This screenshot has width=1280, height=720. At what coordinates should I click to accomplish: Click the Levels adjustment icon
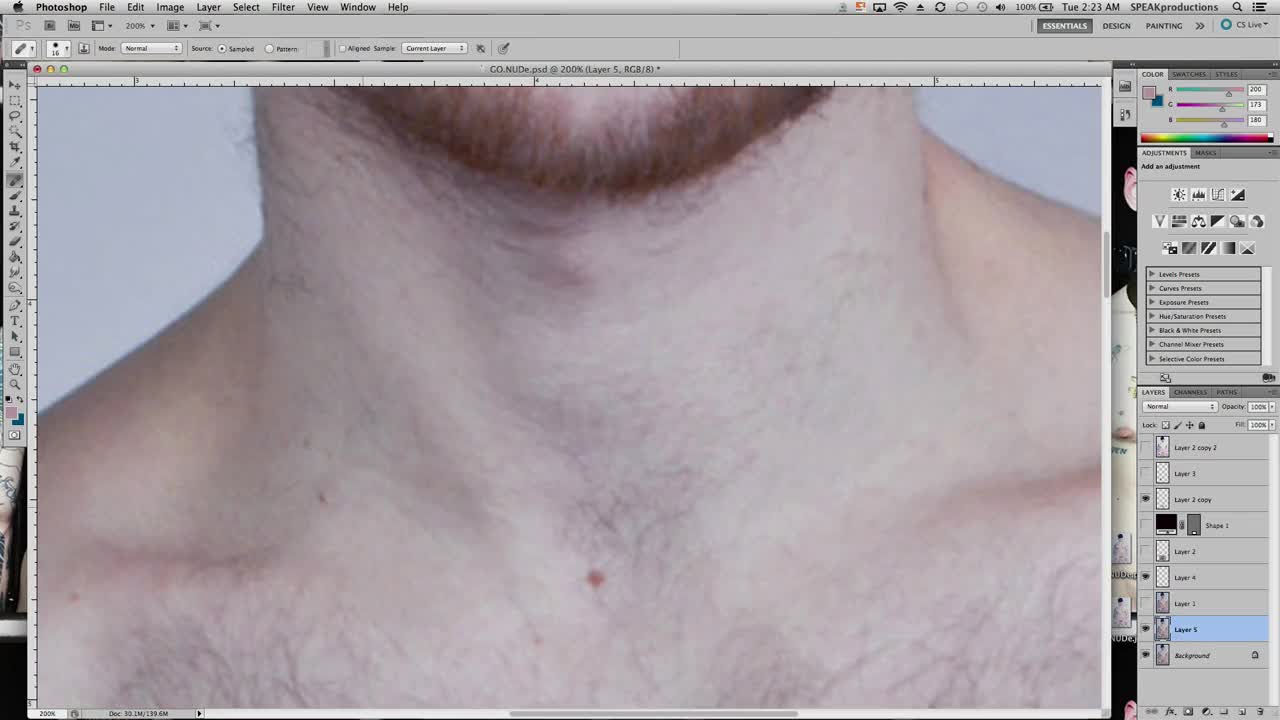(1198, 194)
